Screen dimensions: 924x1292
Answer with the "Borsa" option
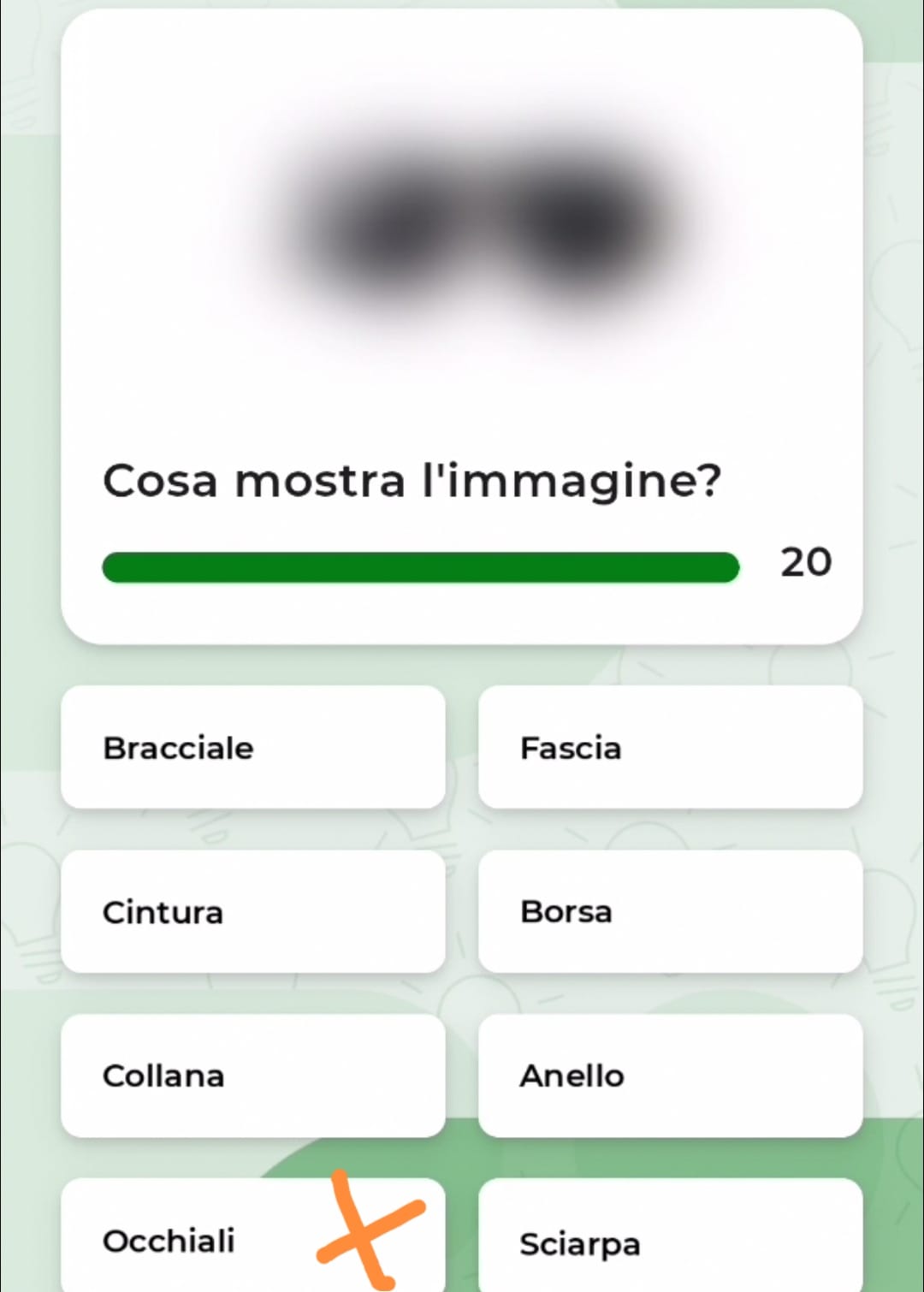tap(670, 911)
